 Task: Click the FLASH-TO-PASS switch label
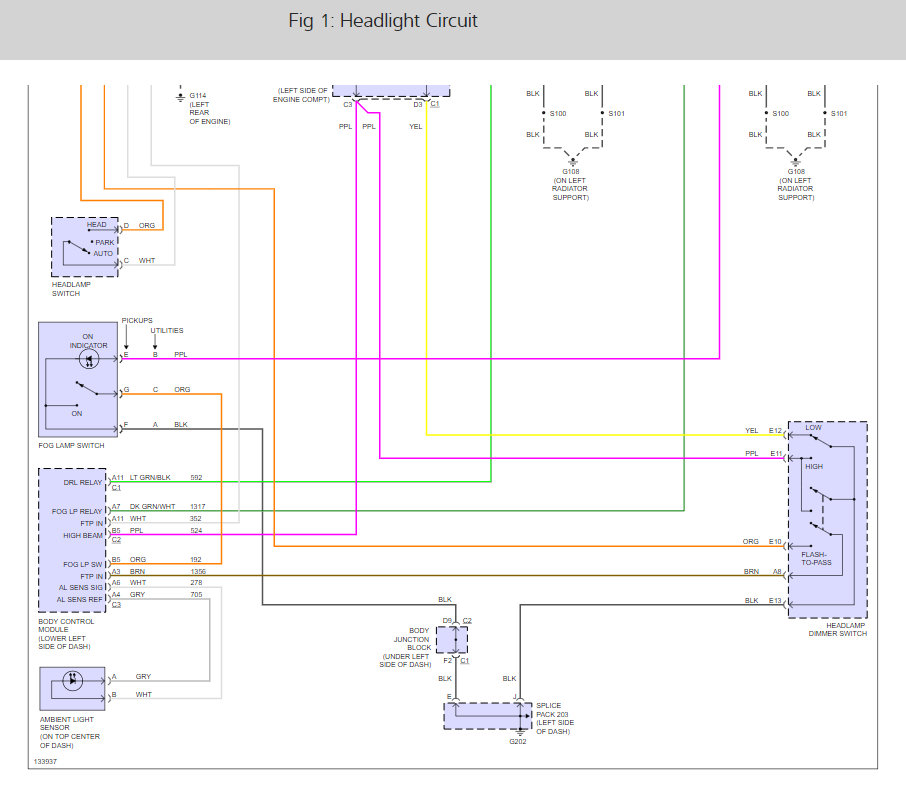click(816, 558)
